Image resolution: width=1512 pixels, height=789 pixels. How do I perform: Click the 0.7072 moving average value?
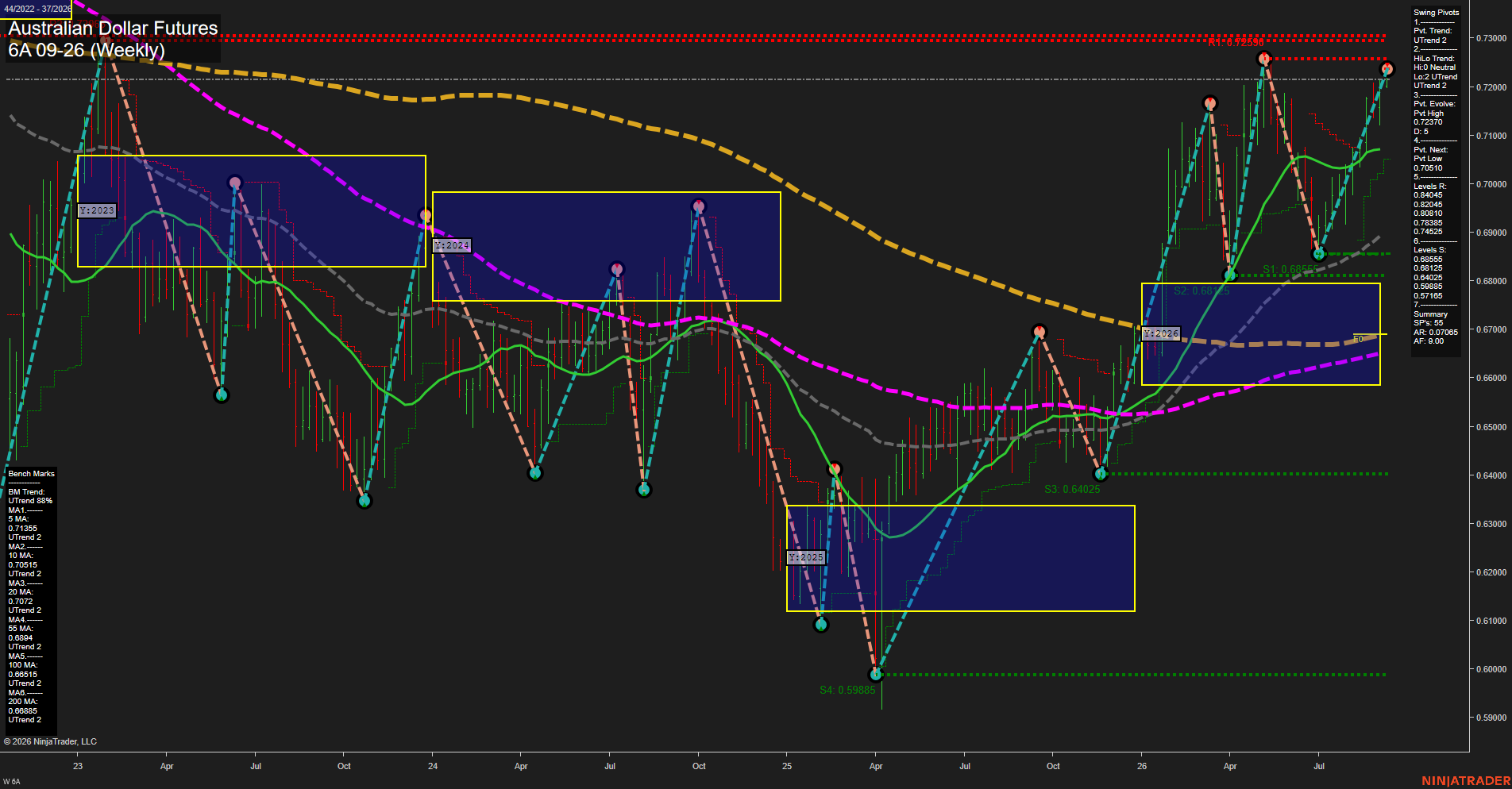tap(21, 602)
